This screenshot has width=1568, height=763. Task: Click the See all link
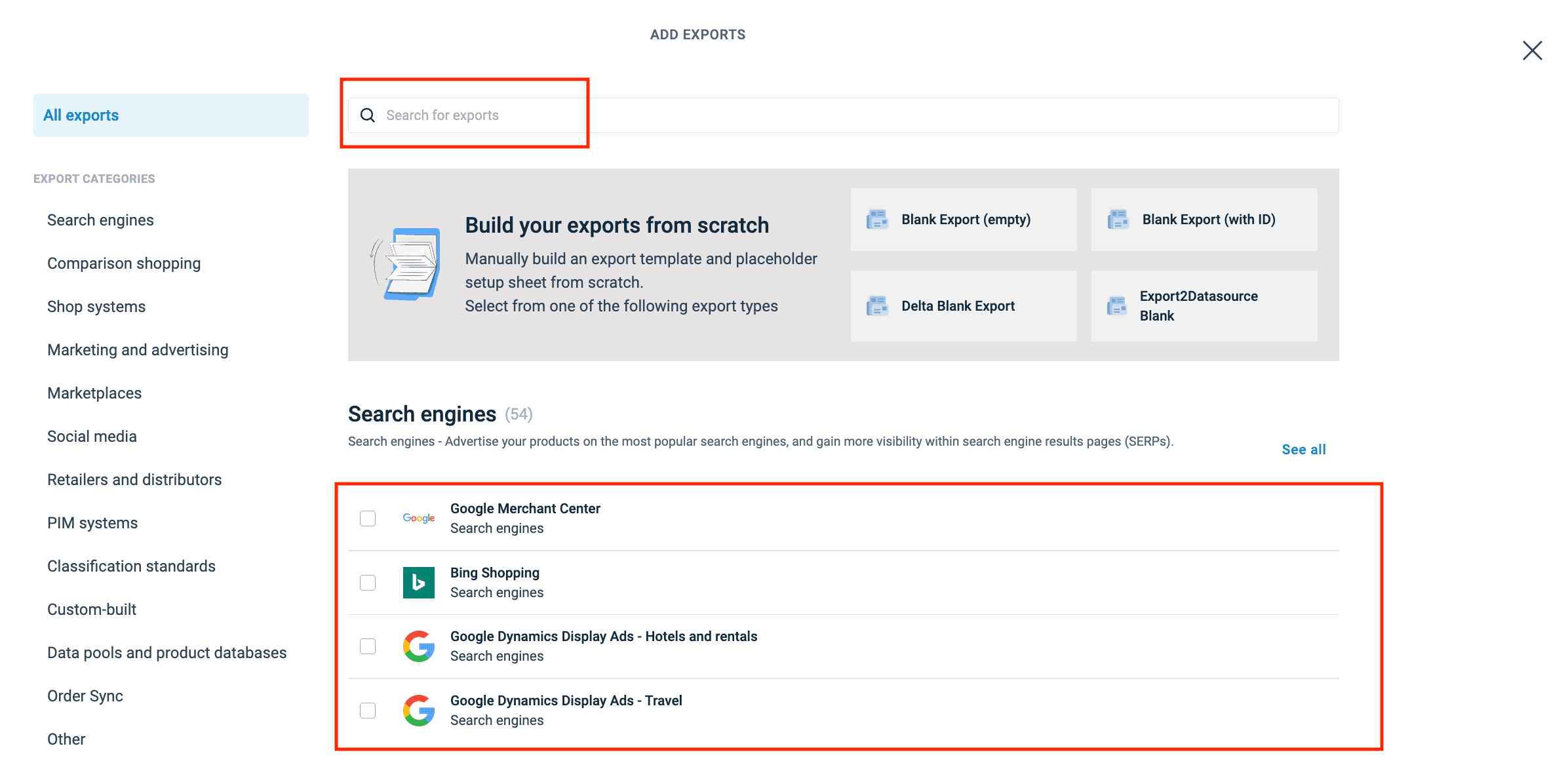[1303, 450]
